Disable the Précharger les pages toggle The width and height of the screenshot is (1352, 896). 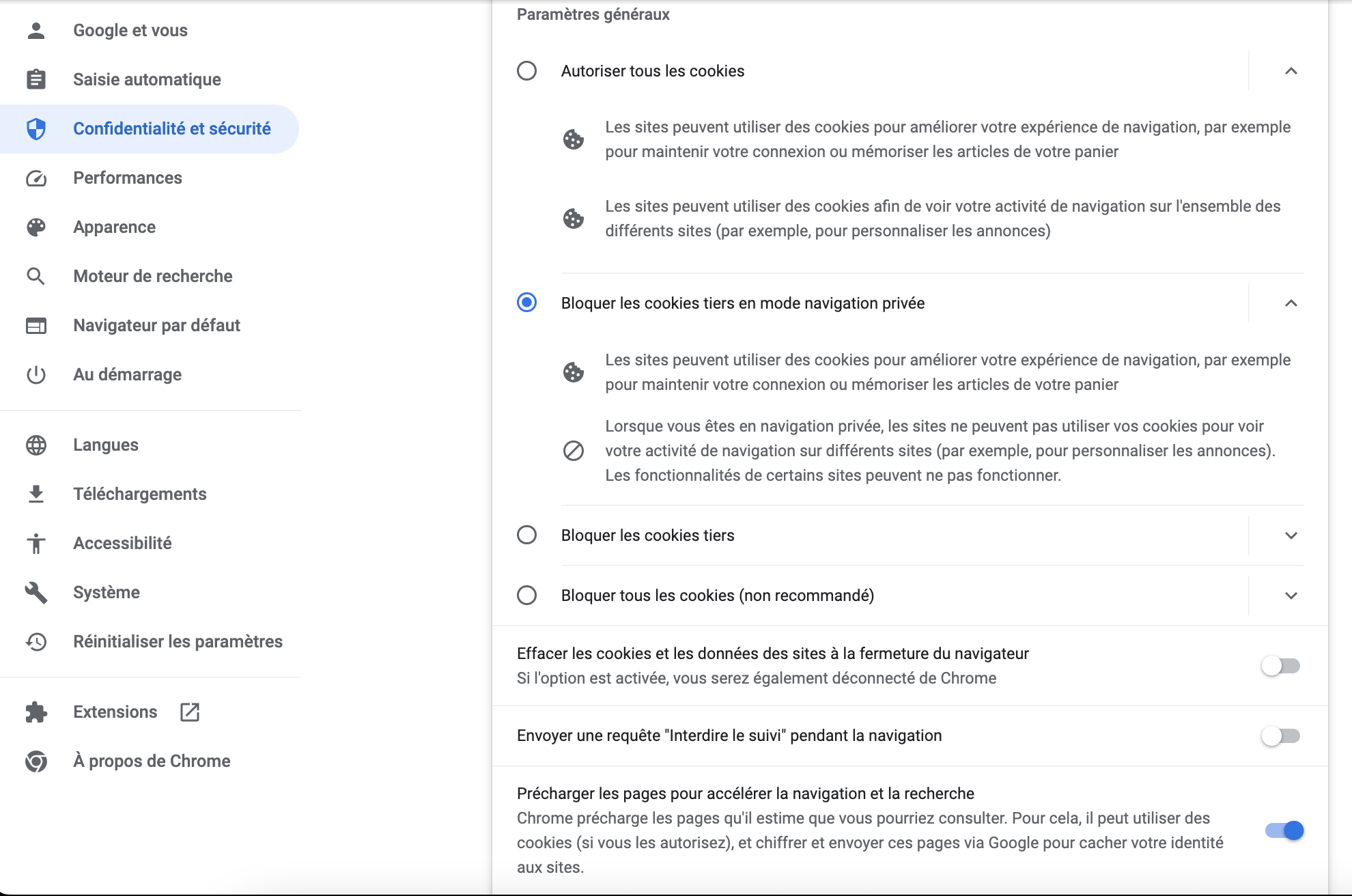tap(1284, 830)
